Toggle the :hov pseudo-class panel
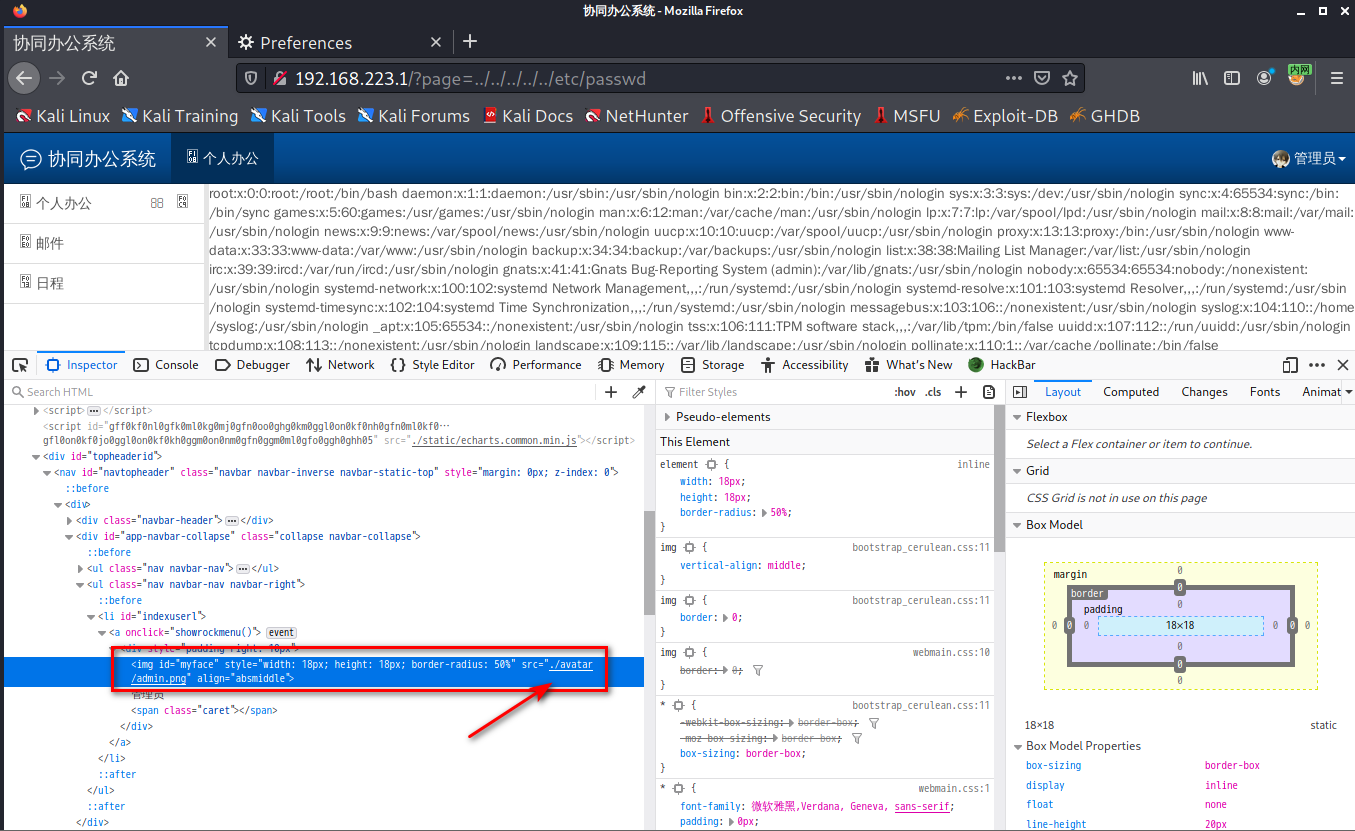Viewport: 1355px width, 831px height. (x=904, y=392)
